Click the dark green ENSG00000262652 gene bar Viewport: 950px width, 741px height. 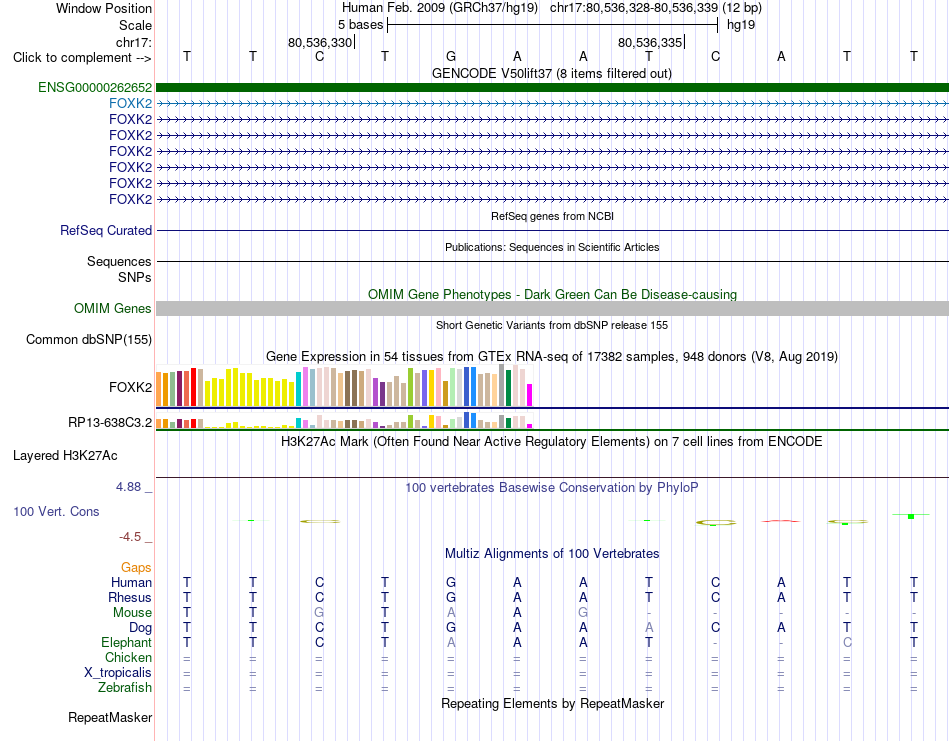(552, 87)
